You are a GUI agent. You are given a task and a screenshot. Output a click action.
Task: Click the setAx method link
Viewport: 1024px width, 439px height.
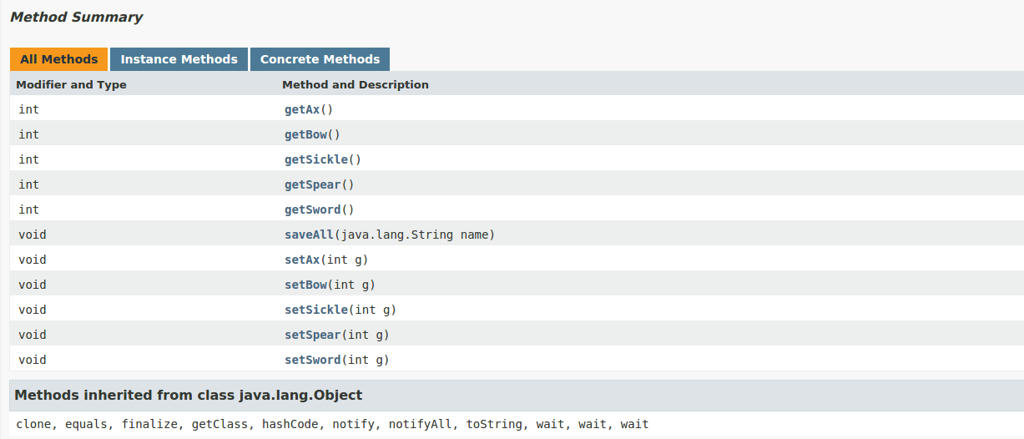302,260
